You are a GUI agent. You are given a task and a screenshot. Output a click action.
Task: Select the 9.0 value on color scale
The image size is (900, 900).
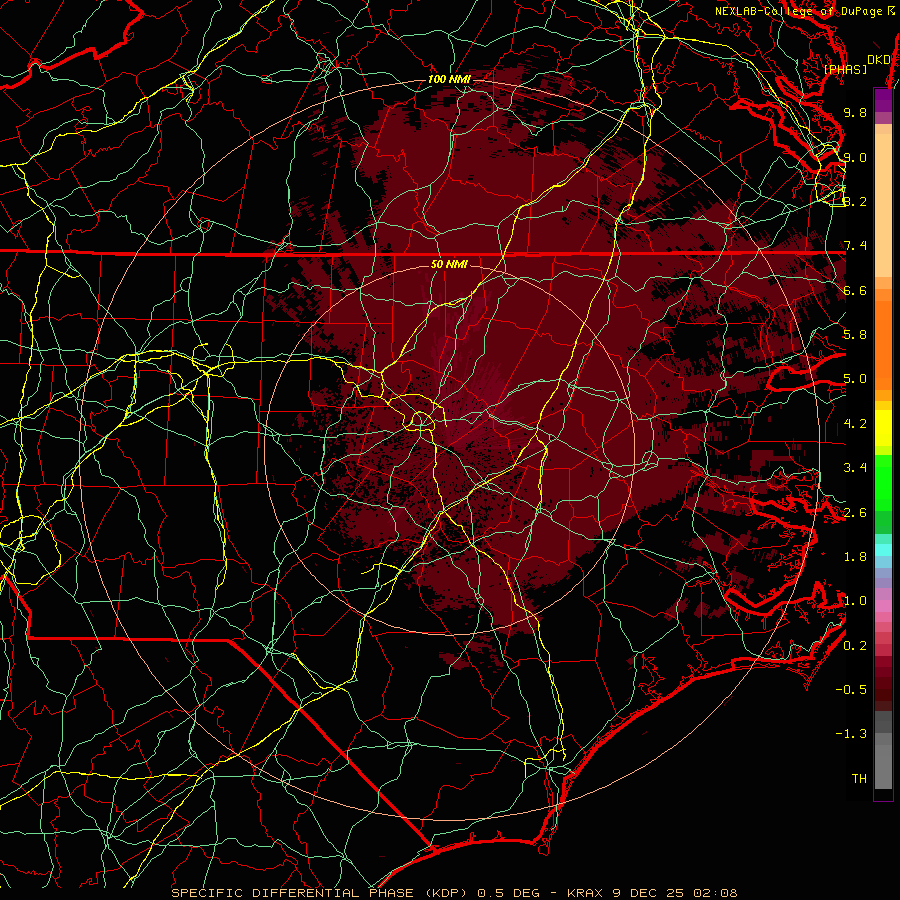tap(855, 157)
